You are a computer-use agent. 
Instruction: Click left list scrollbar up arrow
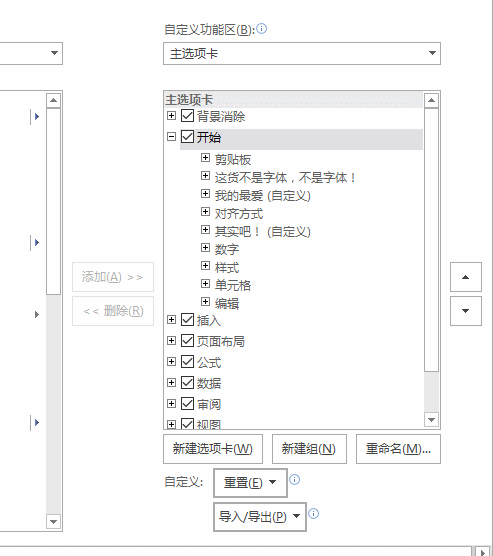53,100
